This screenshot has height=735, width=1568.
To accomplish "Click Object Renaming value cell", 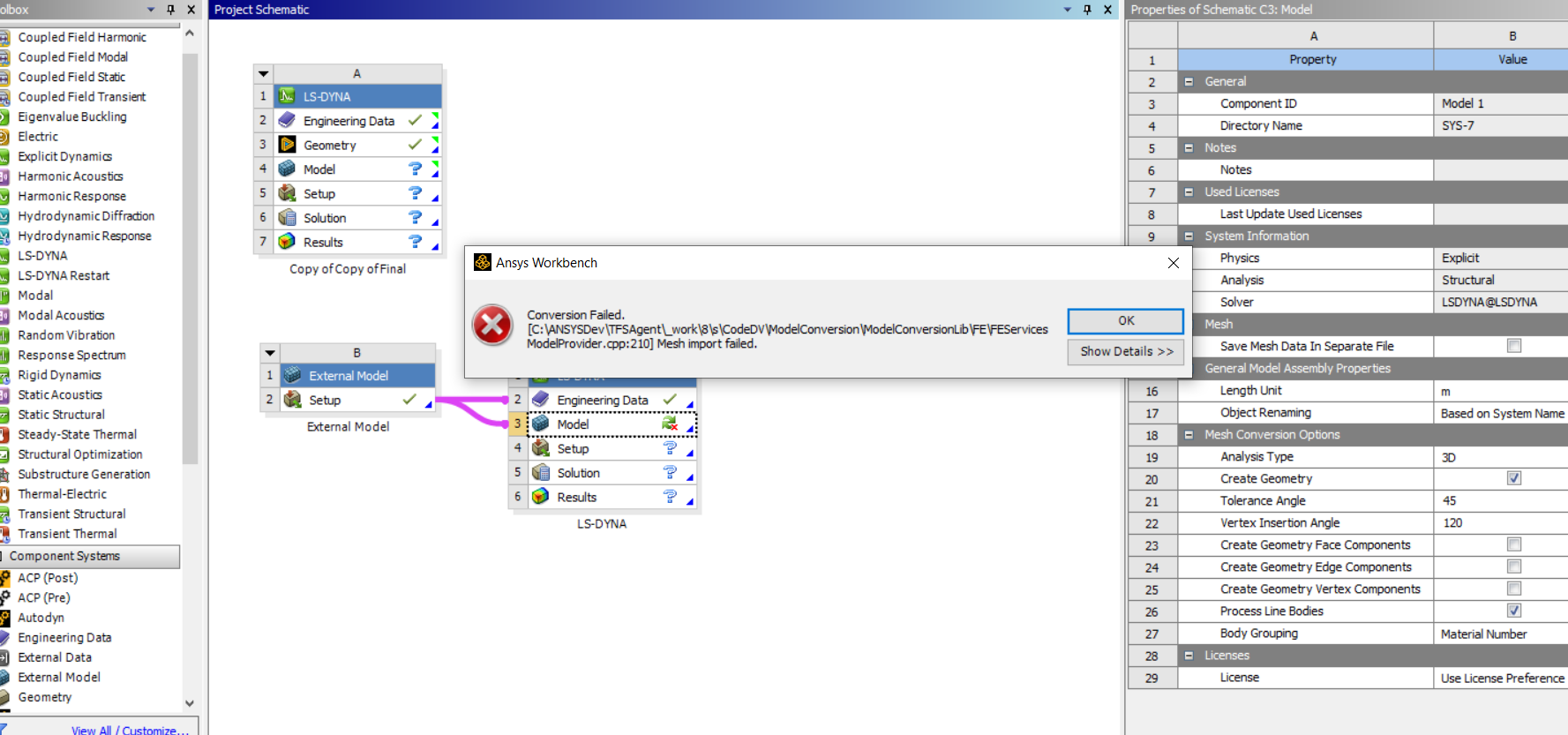I will coord(1501,413).
